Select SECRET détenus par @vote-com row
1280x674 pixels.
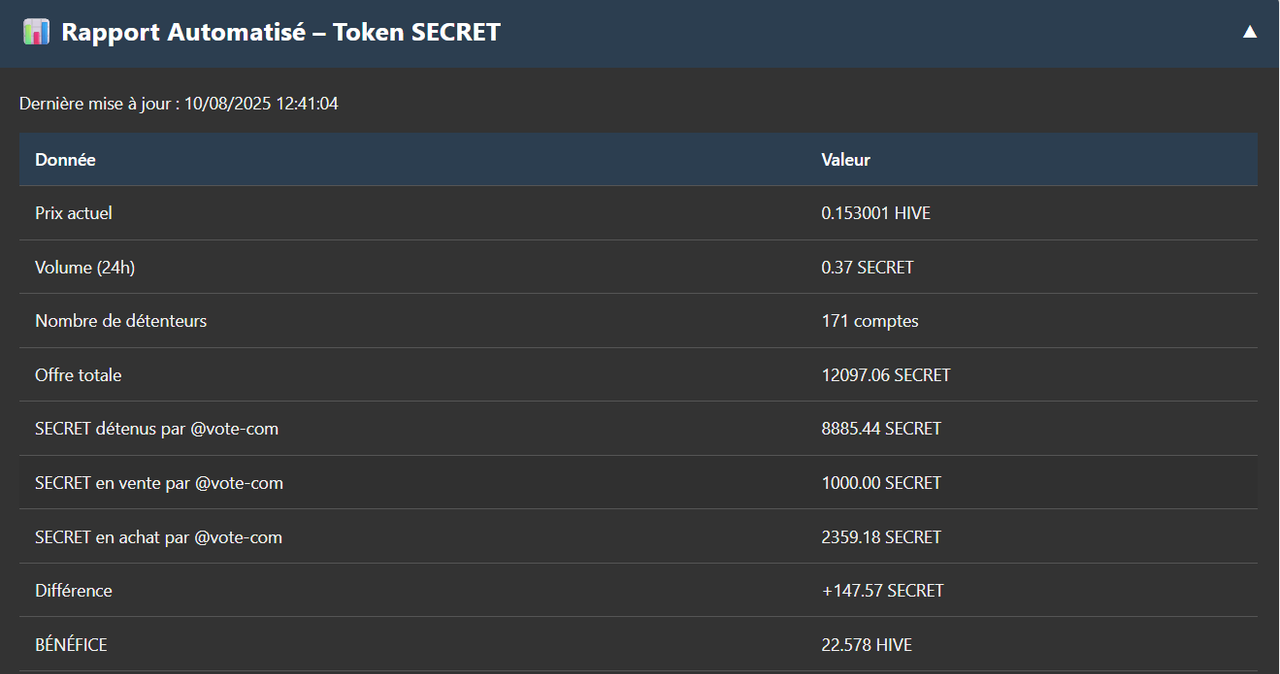click(638, 429)
